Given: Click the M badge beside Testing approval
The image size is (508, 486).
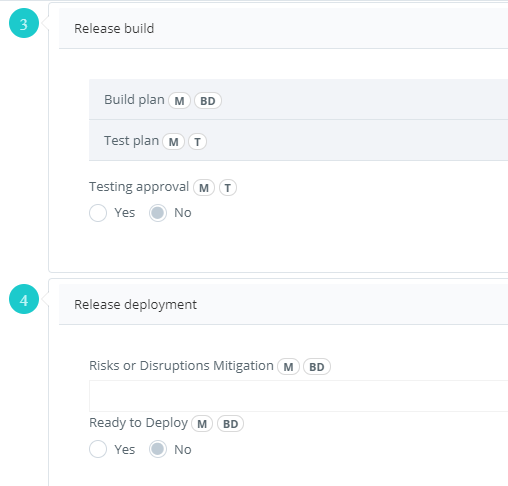Looking at the screenshot, I should tap(204, 188).
